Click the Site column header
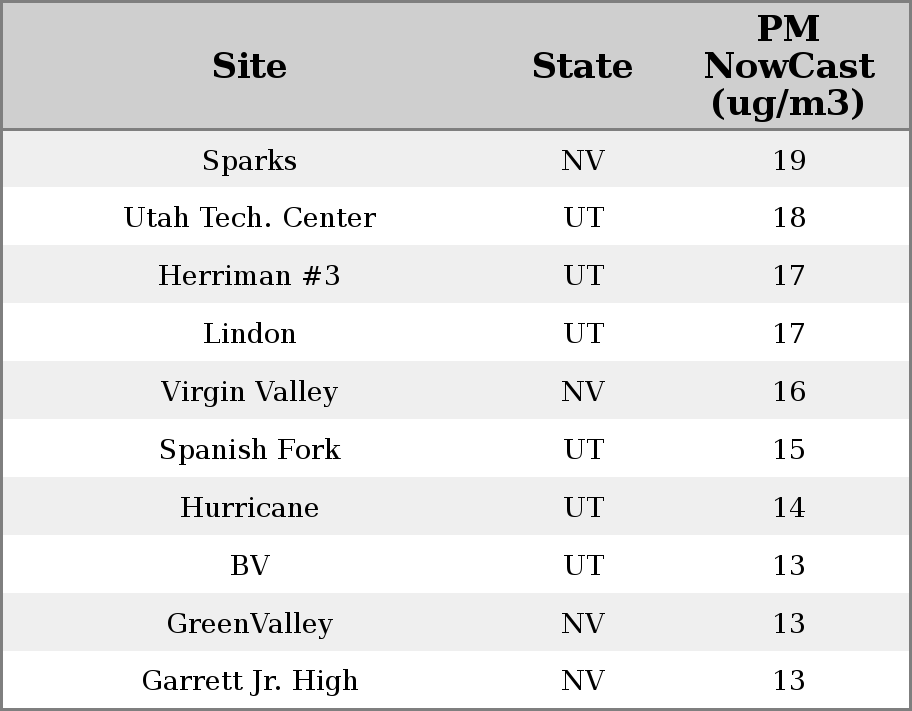The width and height of the screenshot is (912, 711). click(x=249, y=66)
